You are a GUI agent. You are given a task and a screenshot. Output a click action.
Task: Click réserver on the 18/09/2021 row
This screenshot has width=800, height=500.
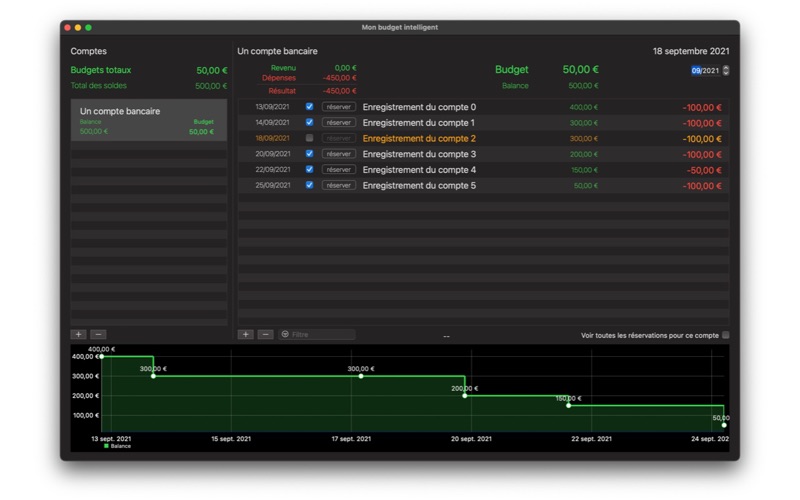click(339, 138)
